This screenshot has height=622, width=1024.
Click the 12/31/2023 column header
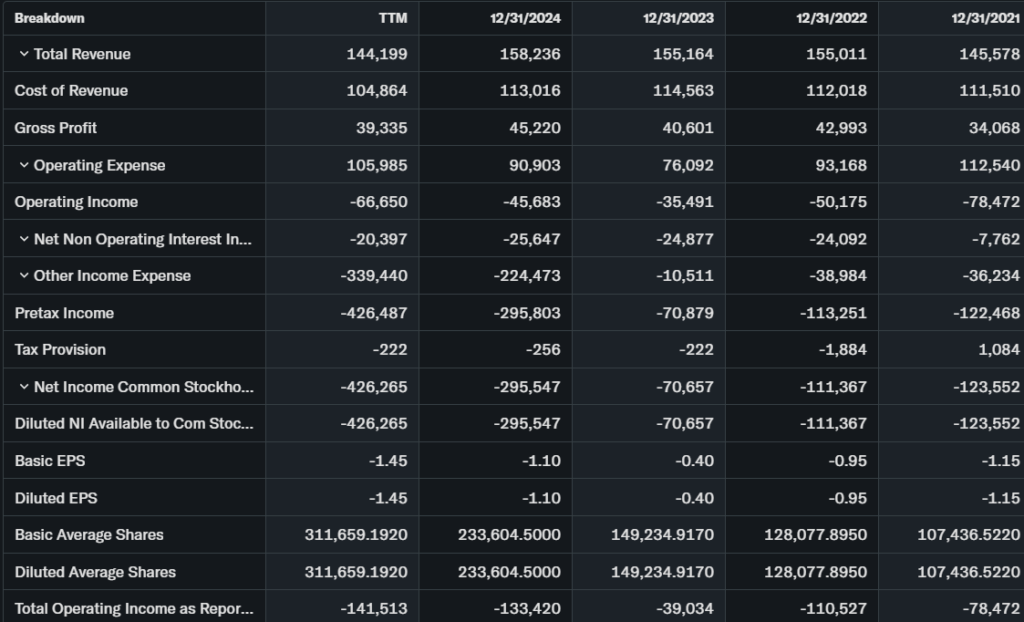pyautogui.click(x=677, y=18)
